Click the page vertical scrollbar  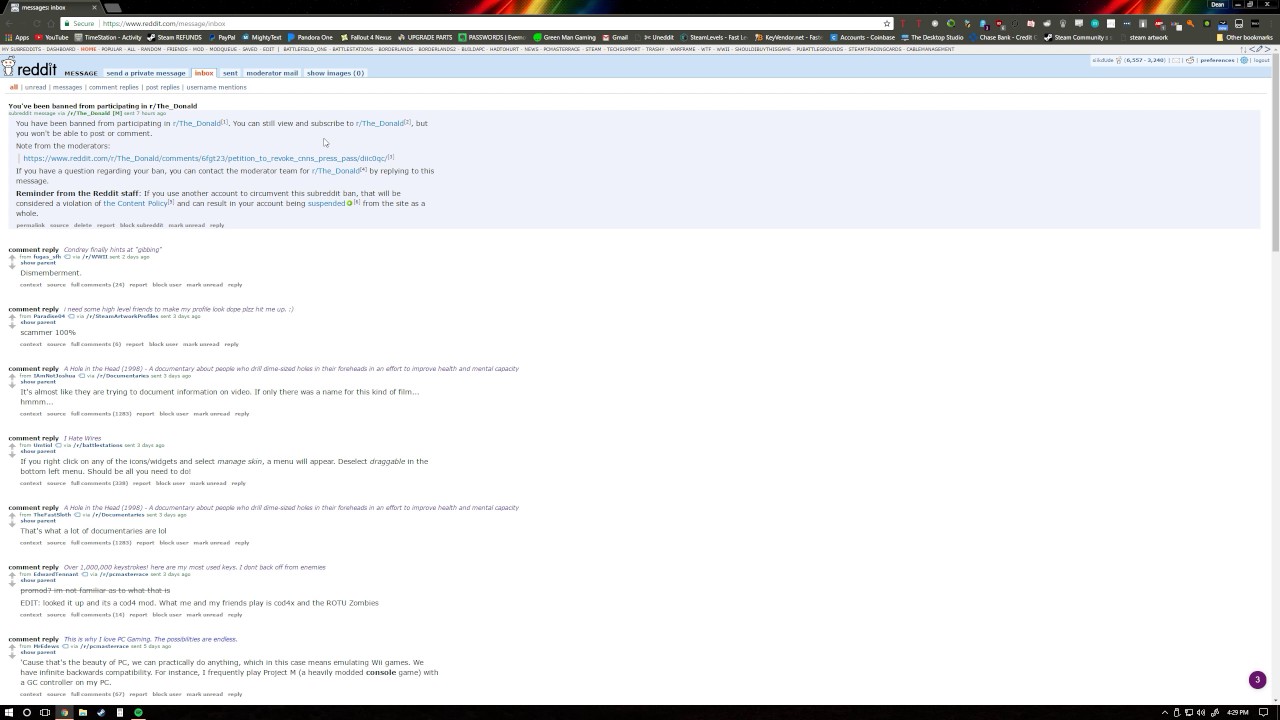[x=1275, y=150]
